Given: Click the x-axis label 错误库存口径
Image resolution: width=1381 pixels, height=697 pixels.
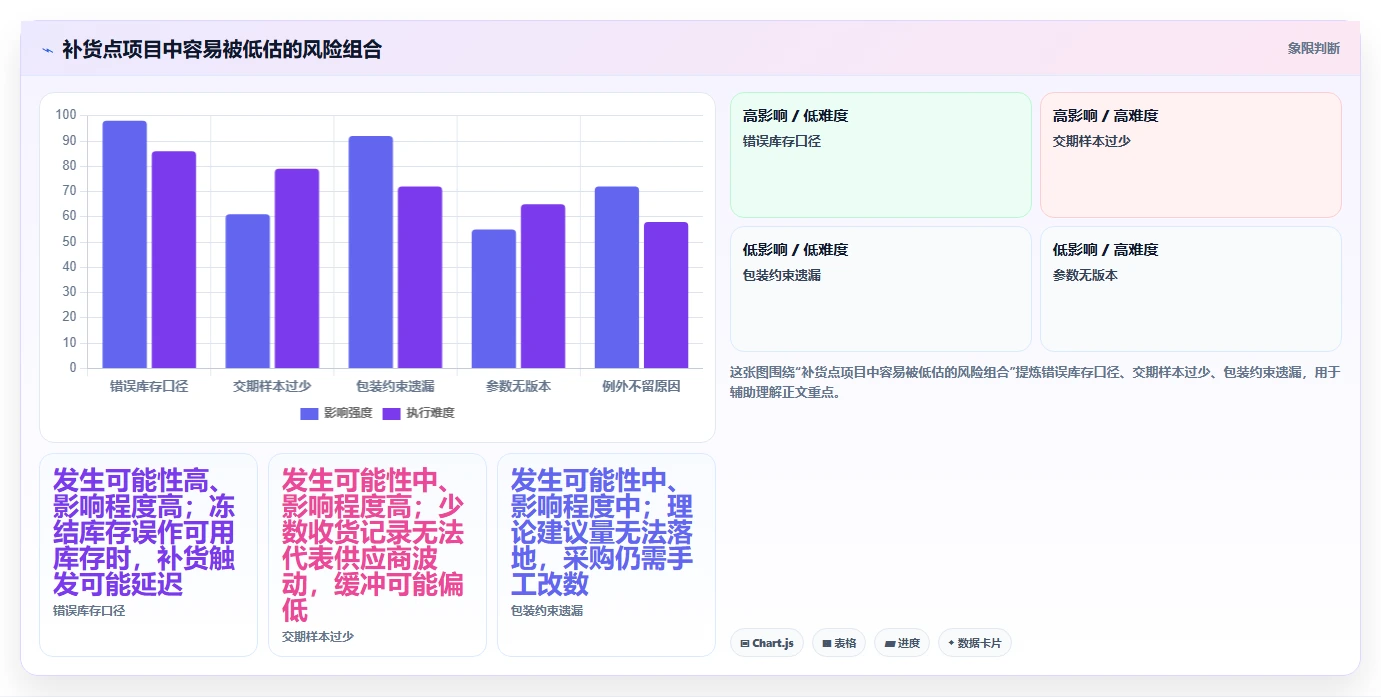Looking at the screenshot, I should click(x=149, y=386).
